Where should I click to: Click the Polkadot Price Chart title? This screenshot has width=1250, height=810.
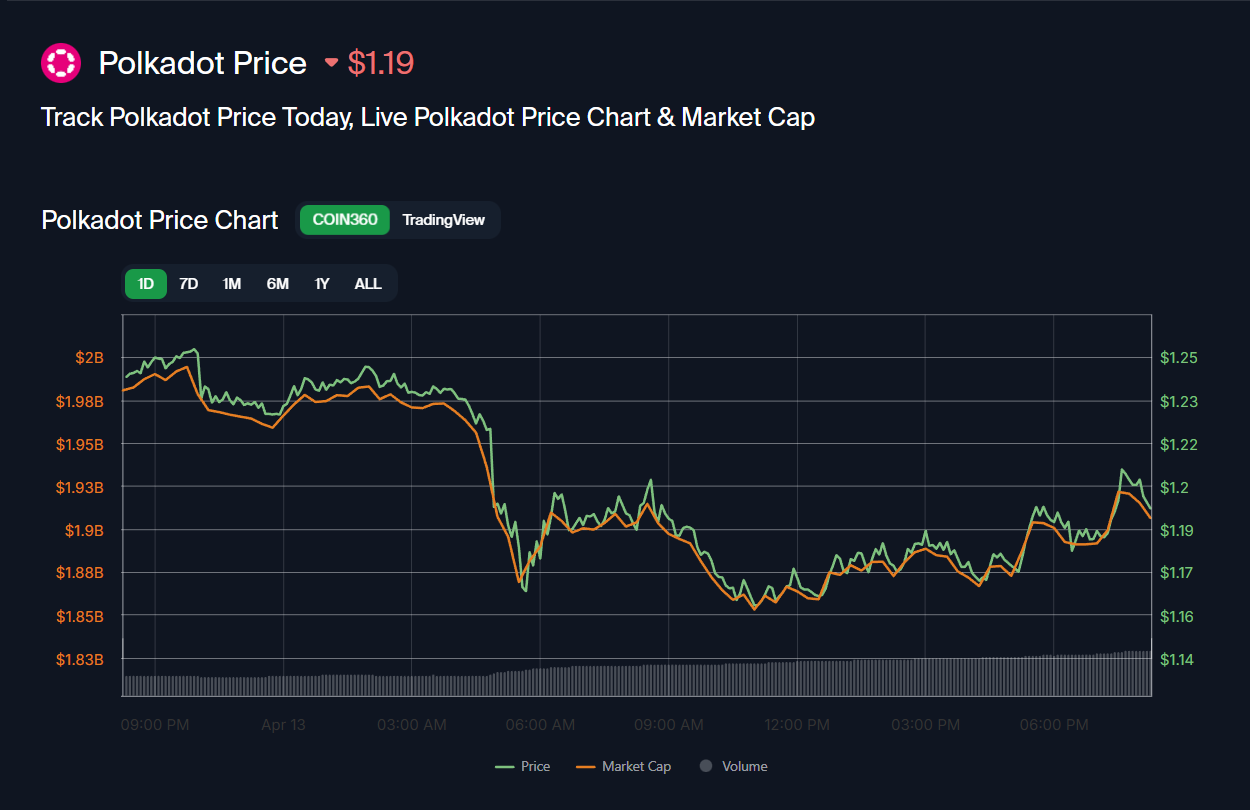click(x=159, y=220)
